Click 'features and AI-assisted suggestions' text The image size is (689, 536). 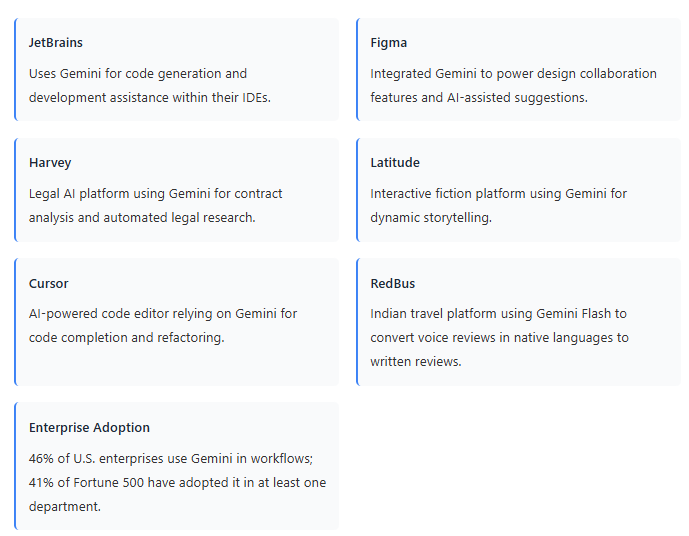pos(479,98)
